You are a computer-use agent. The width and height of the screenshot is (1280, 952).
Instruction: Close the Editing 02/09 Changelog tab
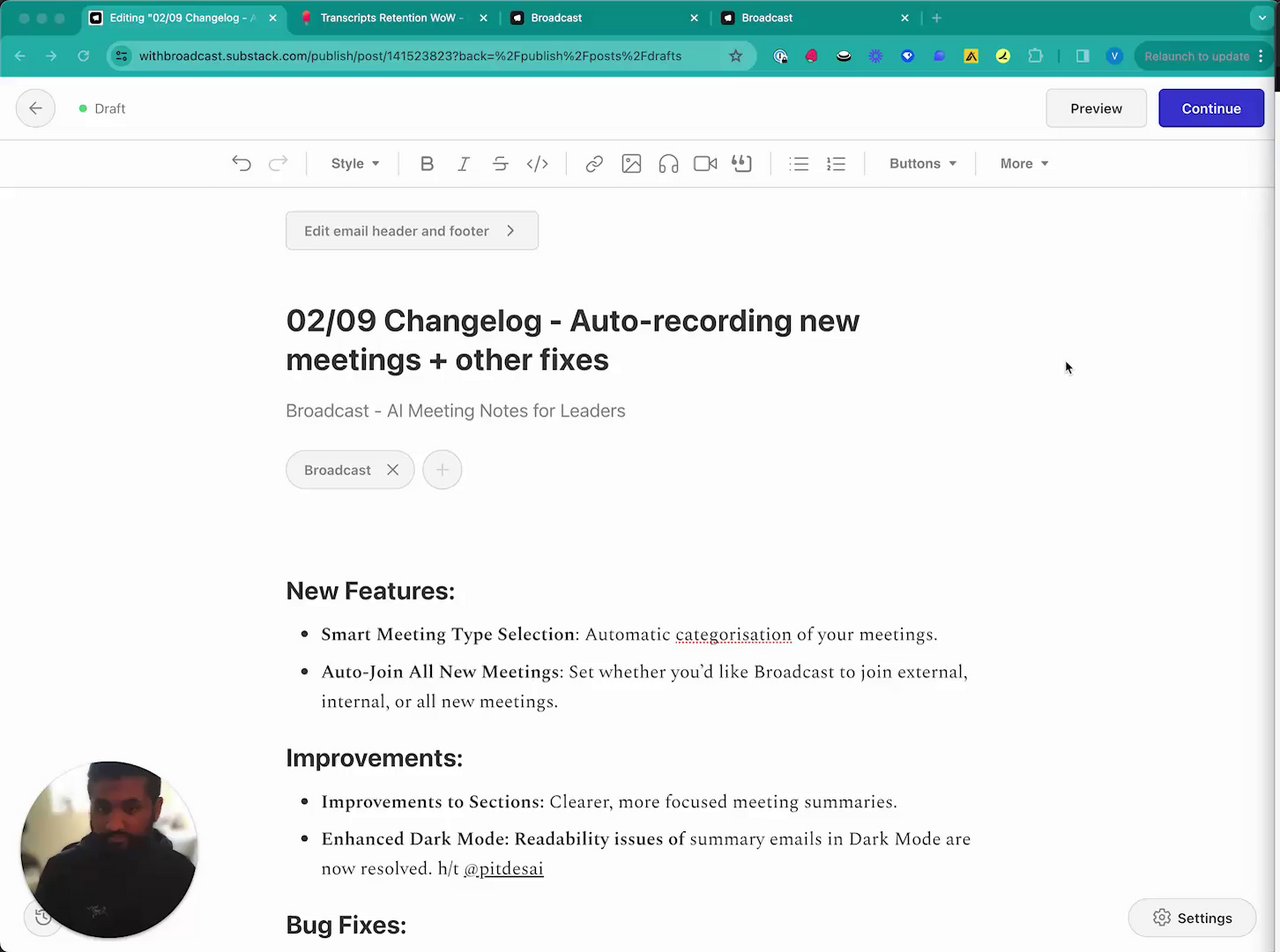click(x=272, y=18)
